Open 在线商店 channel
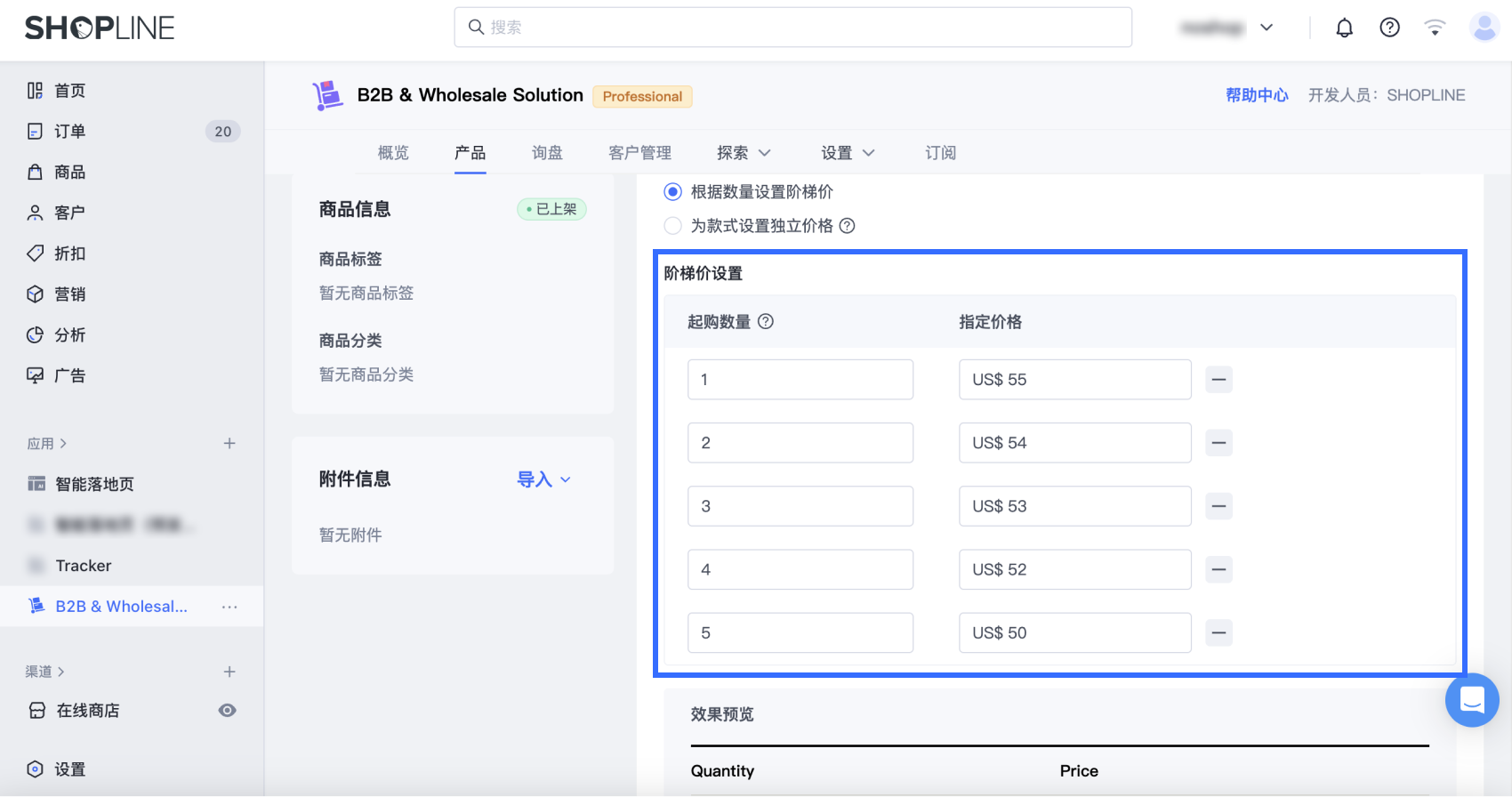This screenshot has width=1512, height=797. click(87, 711)
